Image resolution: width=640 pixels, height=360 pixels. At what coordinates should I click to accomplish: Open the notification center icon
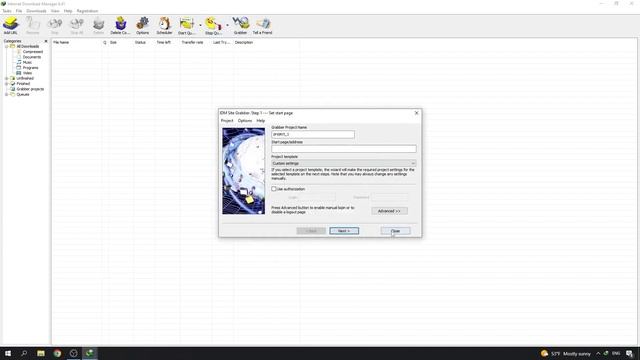coord(630,353)
